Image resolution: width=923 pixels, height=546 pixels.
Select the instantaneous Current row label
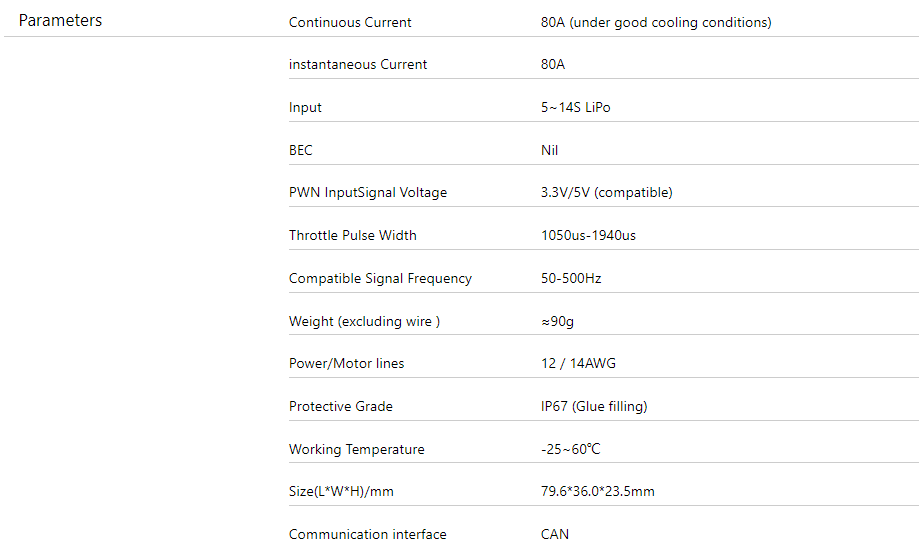pyautogui.click(x=357, y=64)
